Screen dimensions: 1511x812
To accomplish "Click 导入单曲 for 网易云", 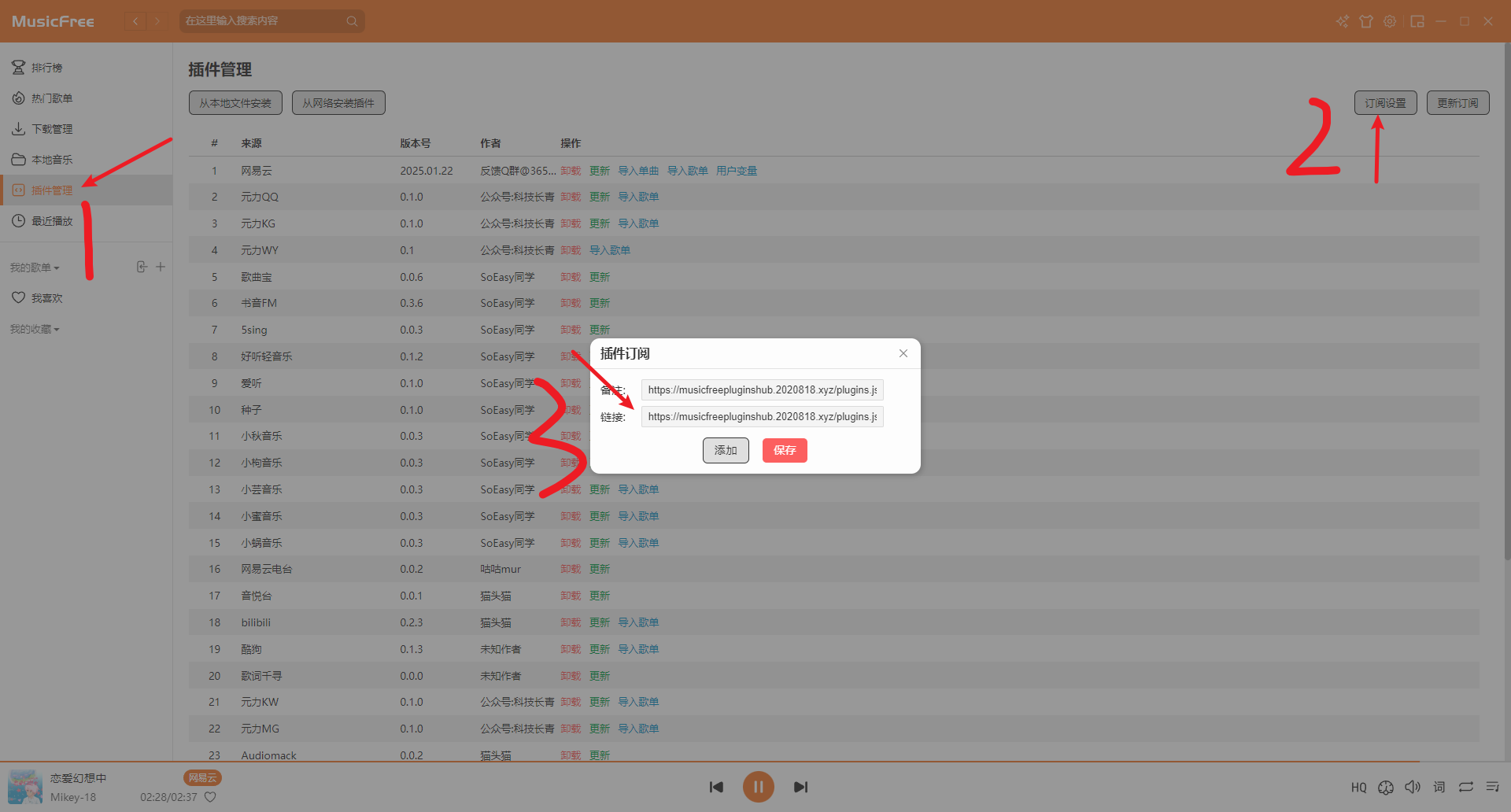I will pyautogui.click(x=638, y=171).
